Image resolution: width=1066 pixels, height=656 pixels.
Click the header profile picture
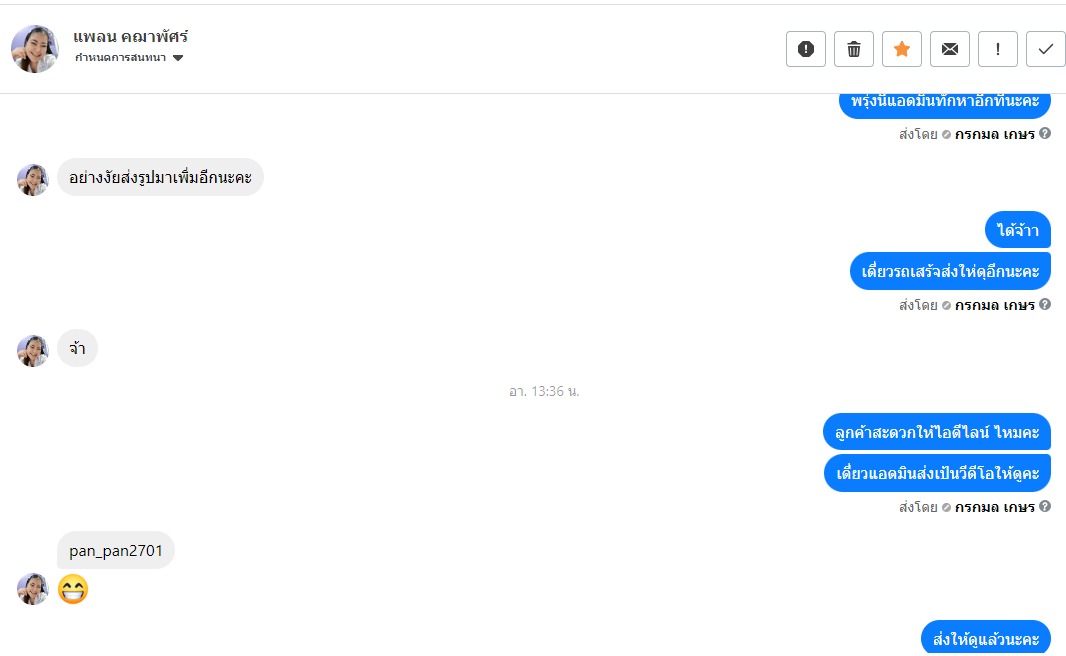(35, 49)
